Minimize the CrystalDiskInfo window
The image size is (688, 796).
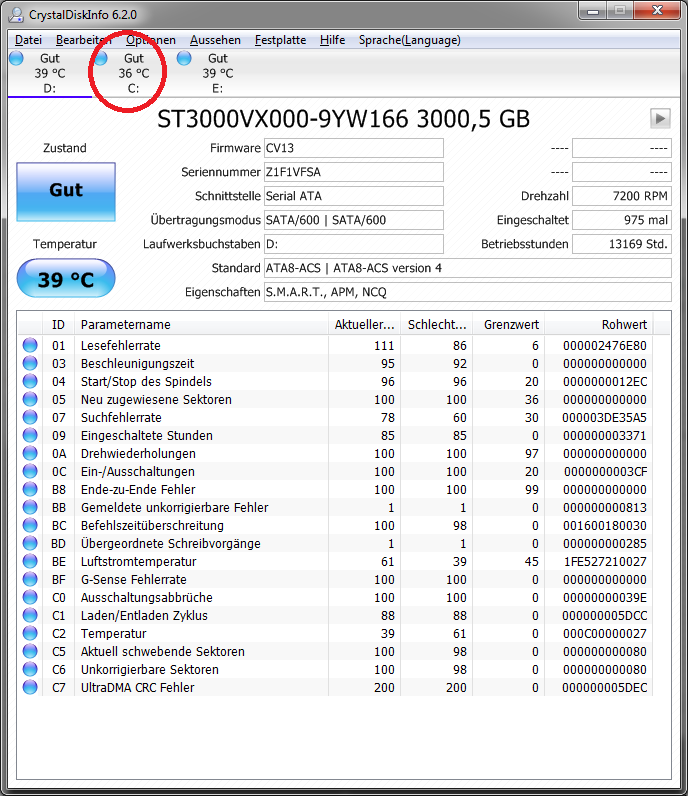click(593, 11)
